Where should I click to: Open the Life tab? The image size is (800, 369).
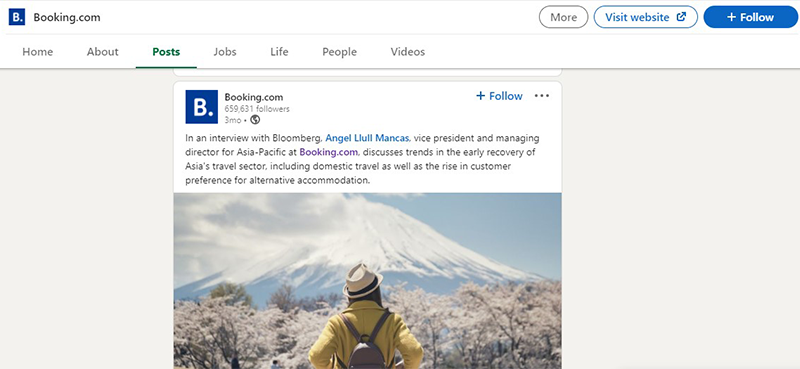click(x=279, y=52)
